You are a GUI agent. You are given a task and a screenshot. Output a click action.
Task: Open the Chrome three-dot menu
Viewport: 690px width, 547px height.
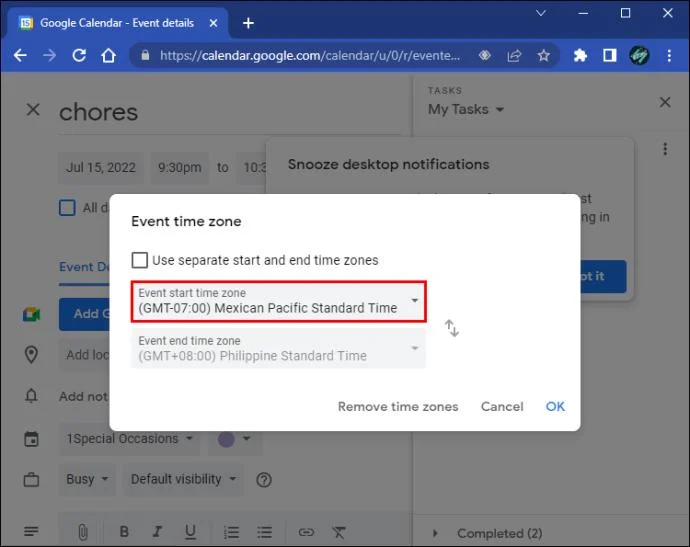point(669,55)
